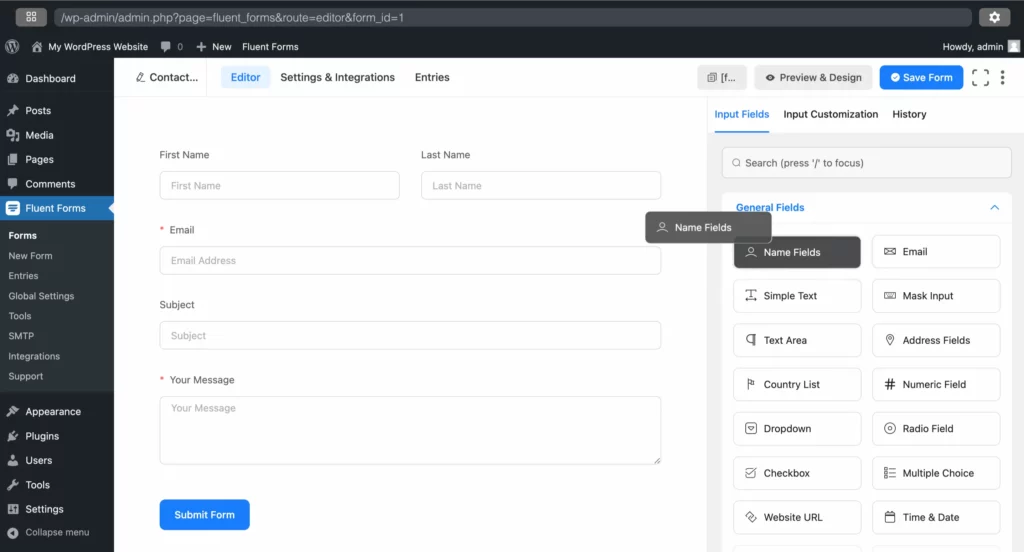
Task: Add the Country List field
Action: tap(797, 384)
